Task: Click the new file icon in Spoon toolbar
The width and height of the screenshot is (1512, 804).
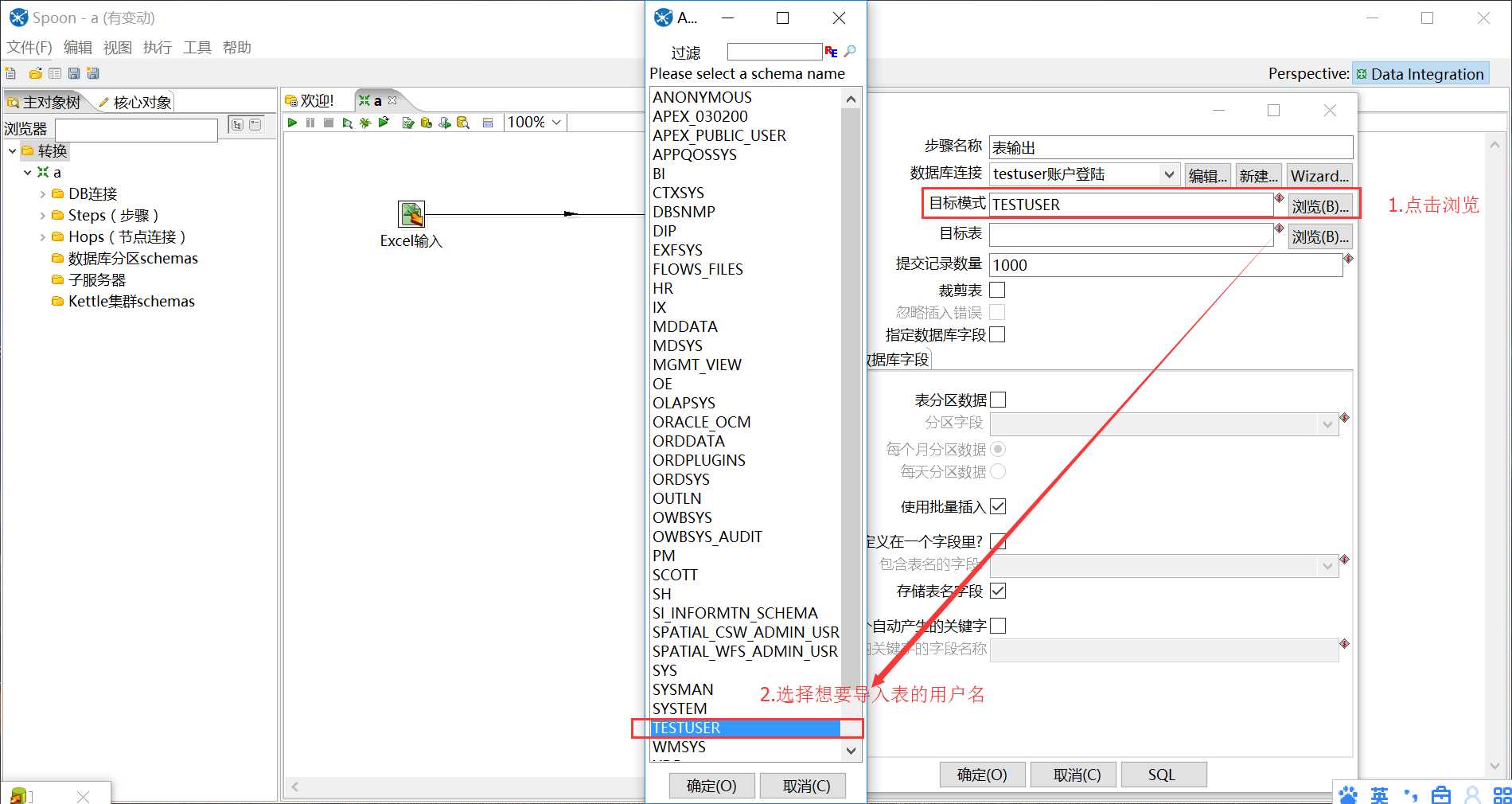Action: [x=10, y=73]
